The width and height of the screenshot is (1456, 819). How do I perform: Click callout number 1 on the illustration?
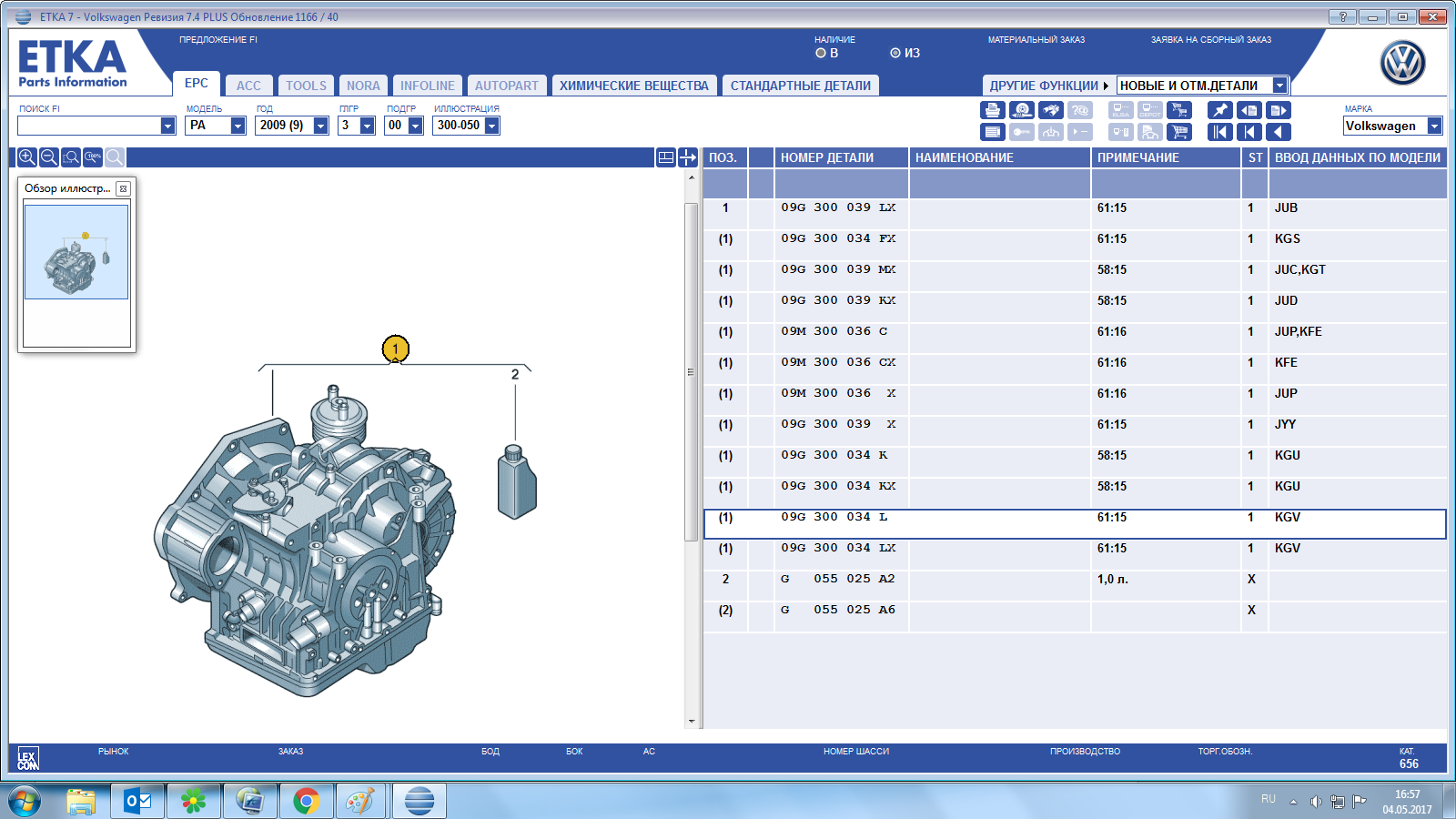tap(395, 349)
